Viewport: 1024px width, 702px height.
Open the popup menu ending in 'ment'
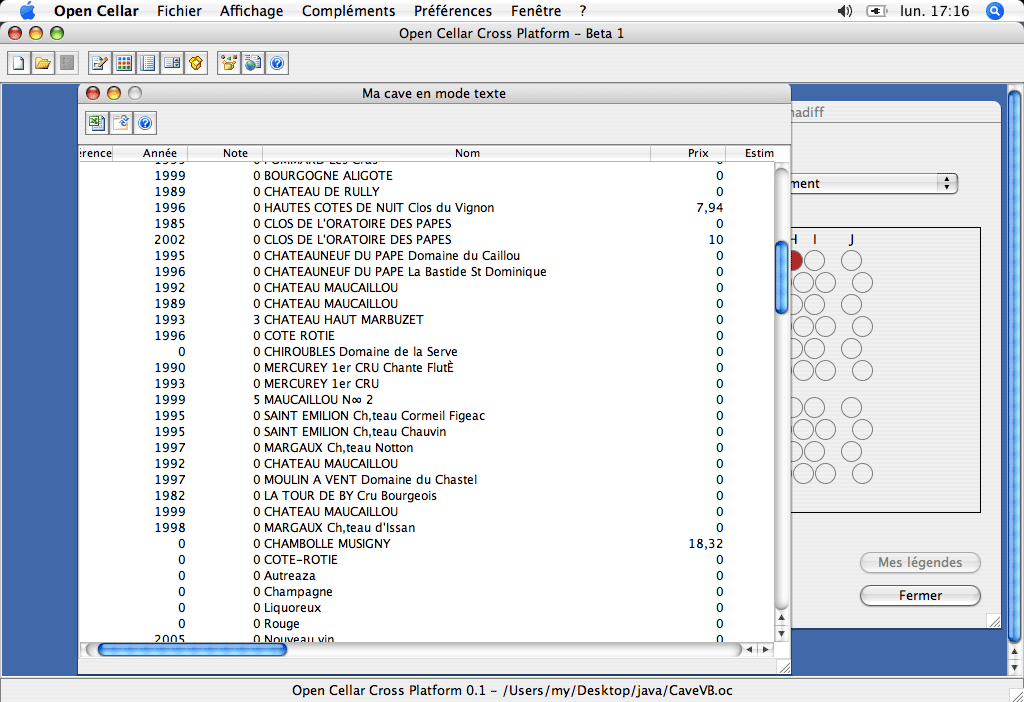pyautogui.click(x=874, y=183)
